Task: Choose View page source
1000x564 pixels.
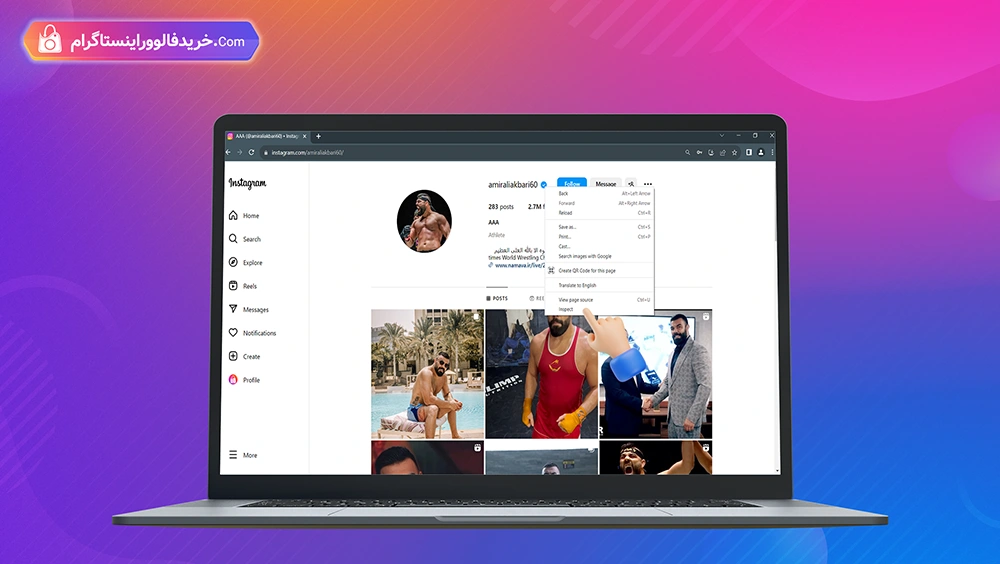Action: [x=599, y=299]
